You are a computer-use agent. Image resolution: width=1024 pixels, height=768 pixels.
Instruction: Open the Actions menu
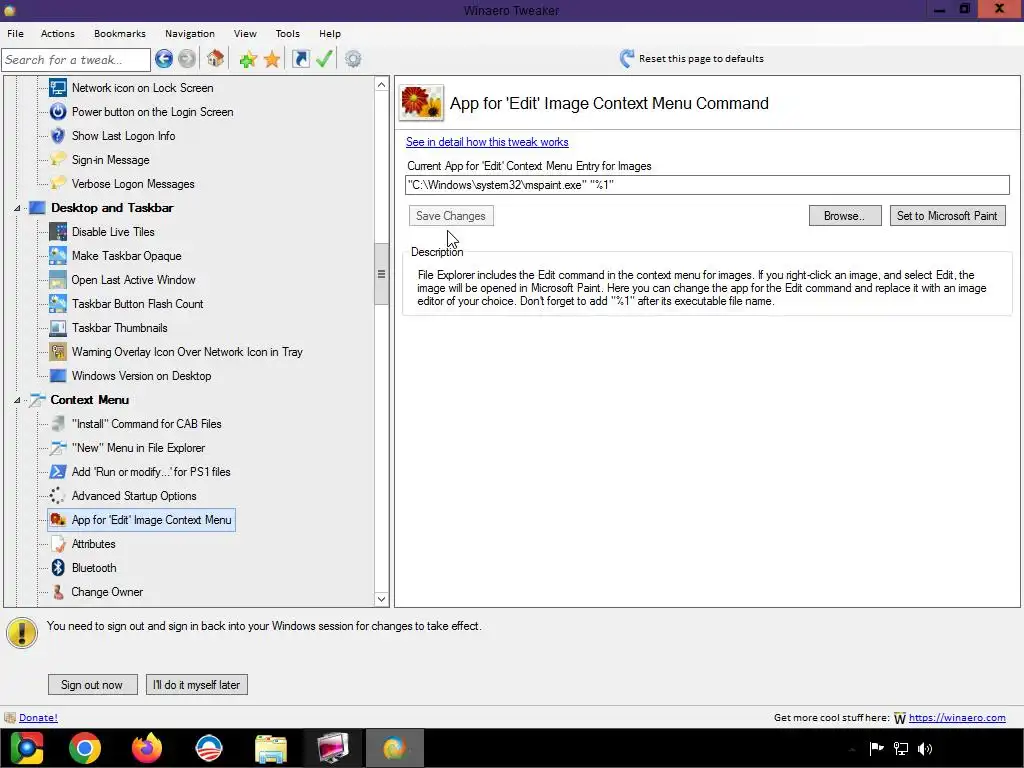(x=57, y=33)
